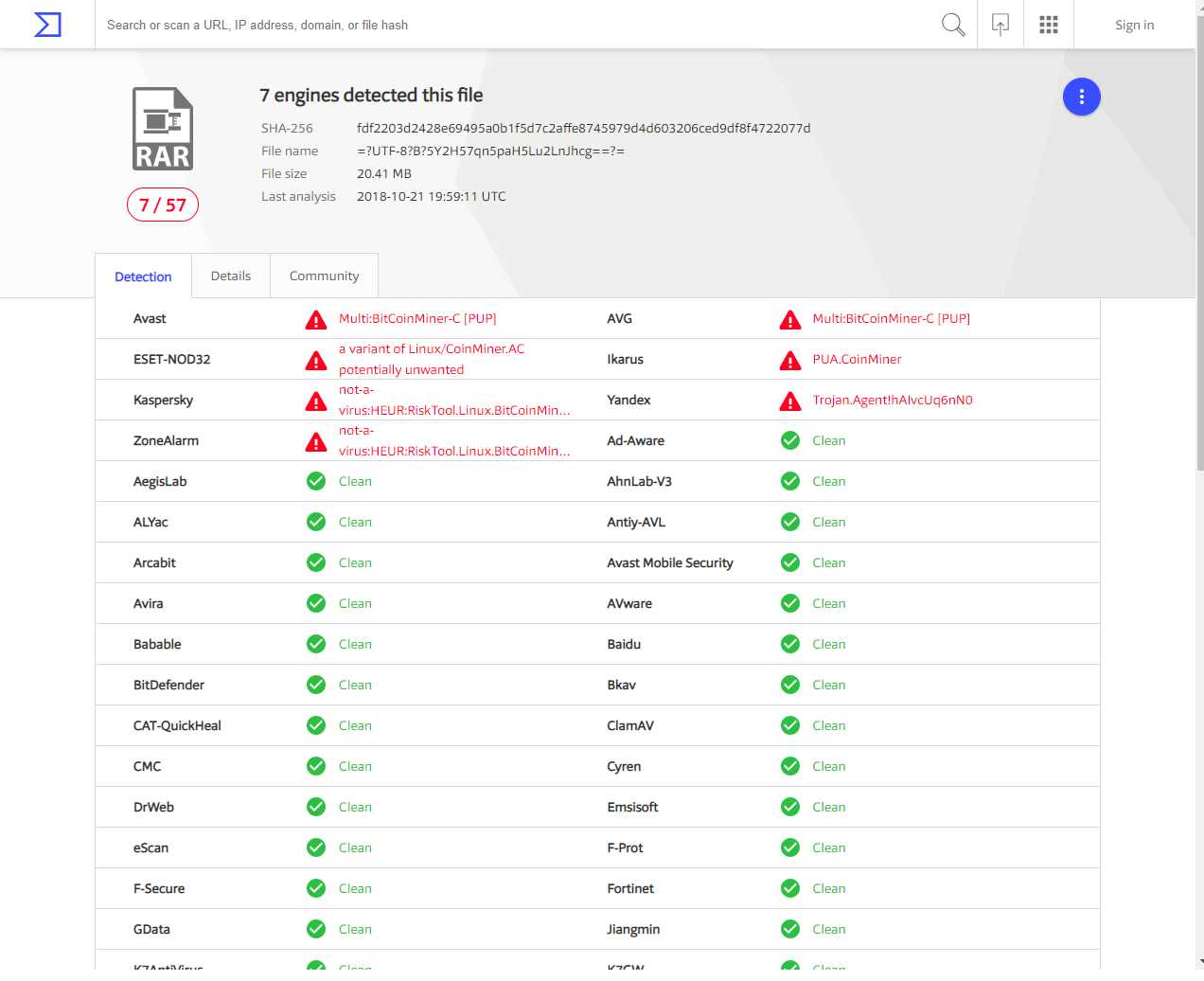
Task: Click the AhnLab-V3 green check icon
Action: pyautogui.click(x=790, y=481)
